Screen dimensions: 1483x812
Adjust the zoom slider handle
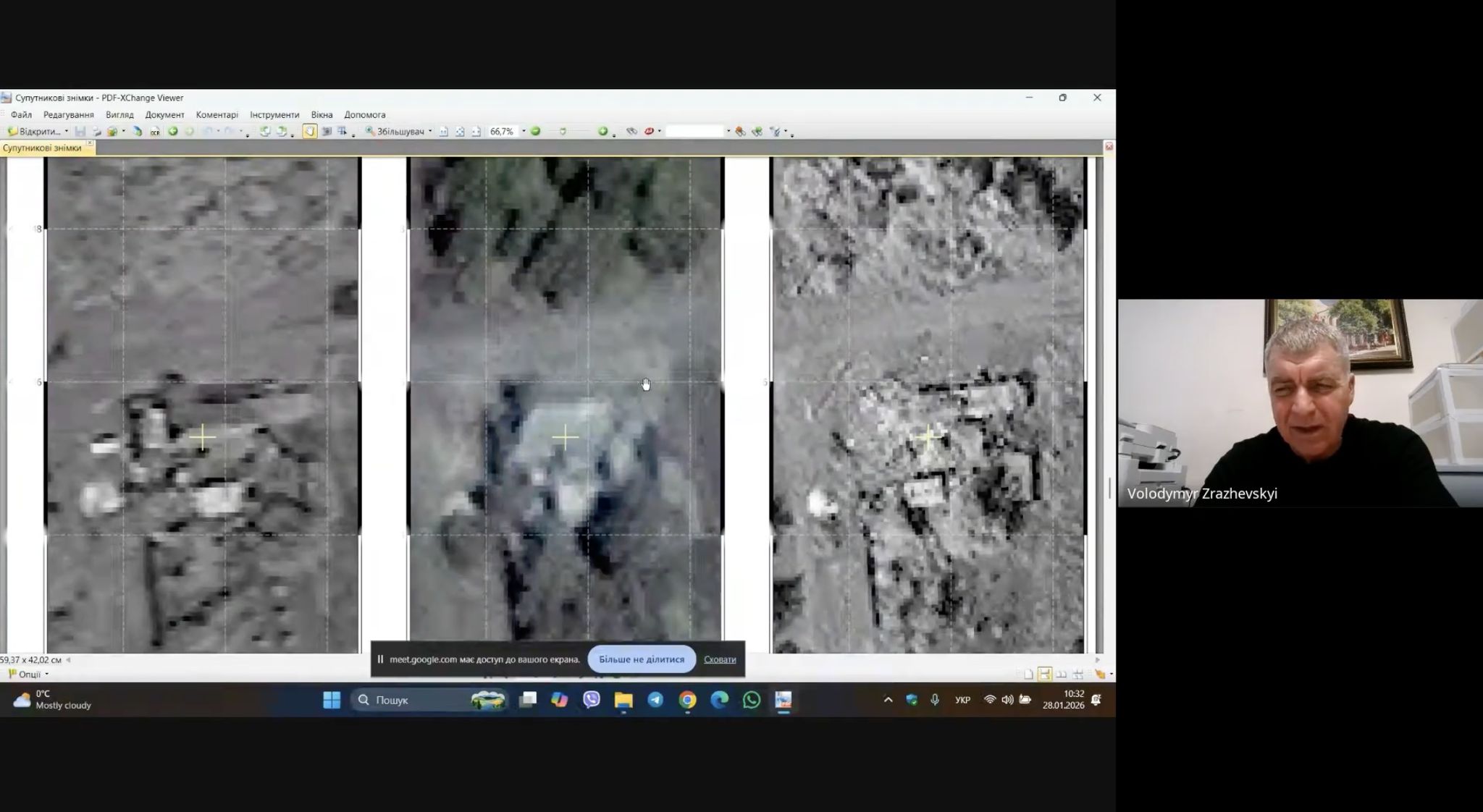pyautogui.click(x=563, y=132)
